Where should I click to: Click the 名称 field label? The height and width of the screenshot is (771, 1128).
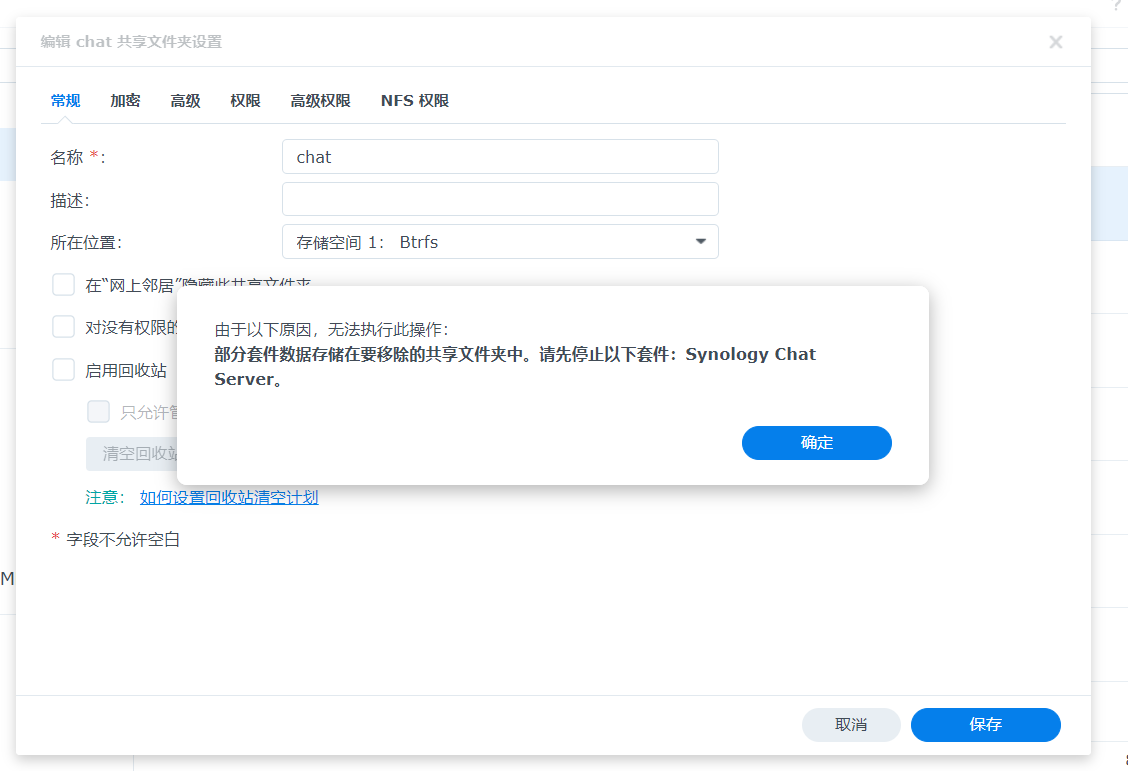point(78,158)
